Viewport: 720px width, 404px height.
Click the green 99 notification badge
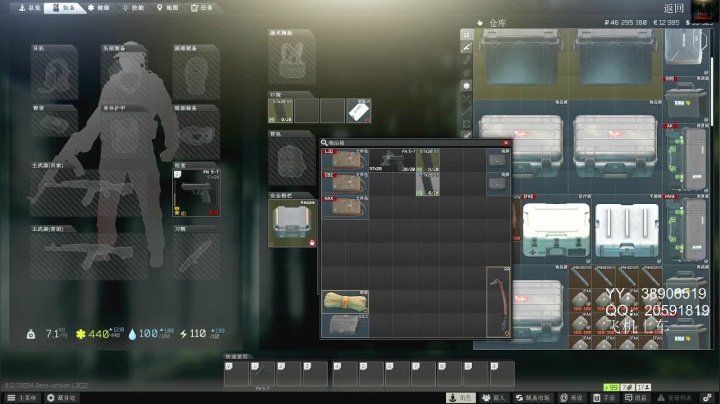611,387
